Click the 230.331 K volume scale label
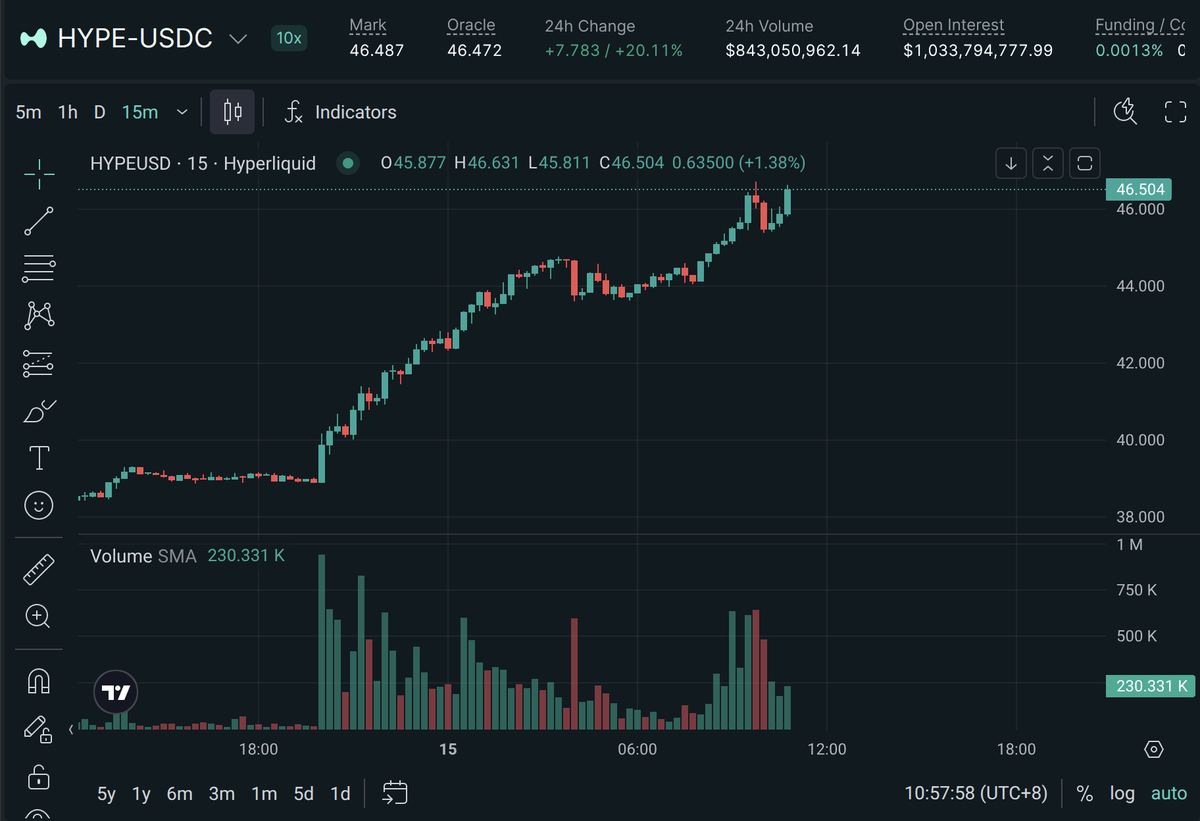Screen dimensions: 1200x821 coord(1150,686)
